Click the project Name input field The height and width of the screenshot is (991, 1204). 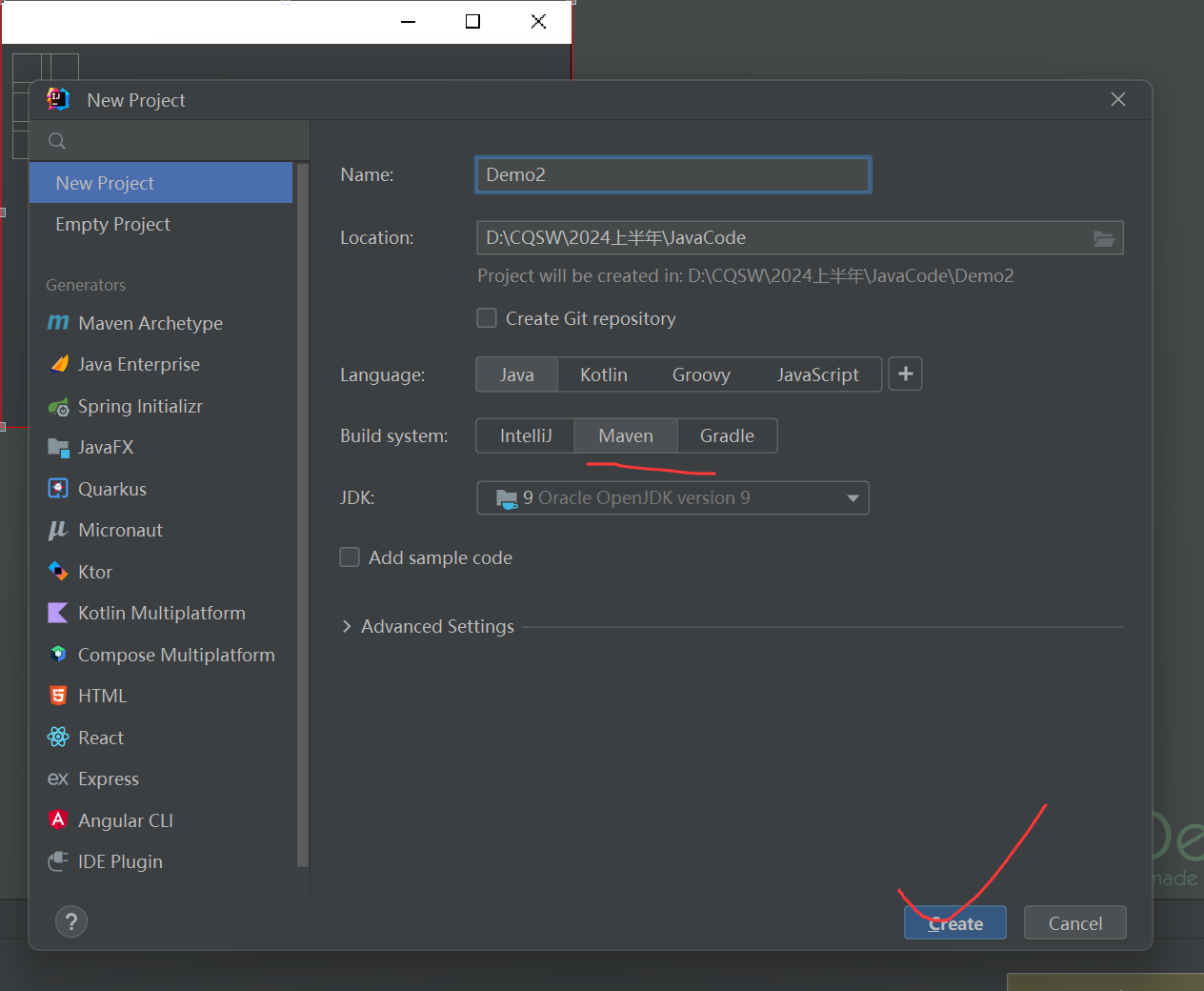click(672, 174)
